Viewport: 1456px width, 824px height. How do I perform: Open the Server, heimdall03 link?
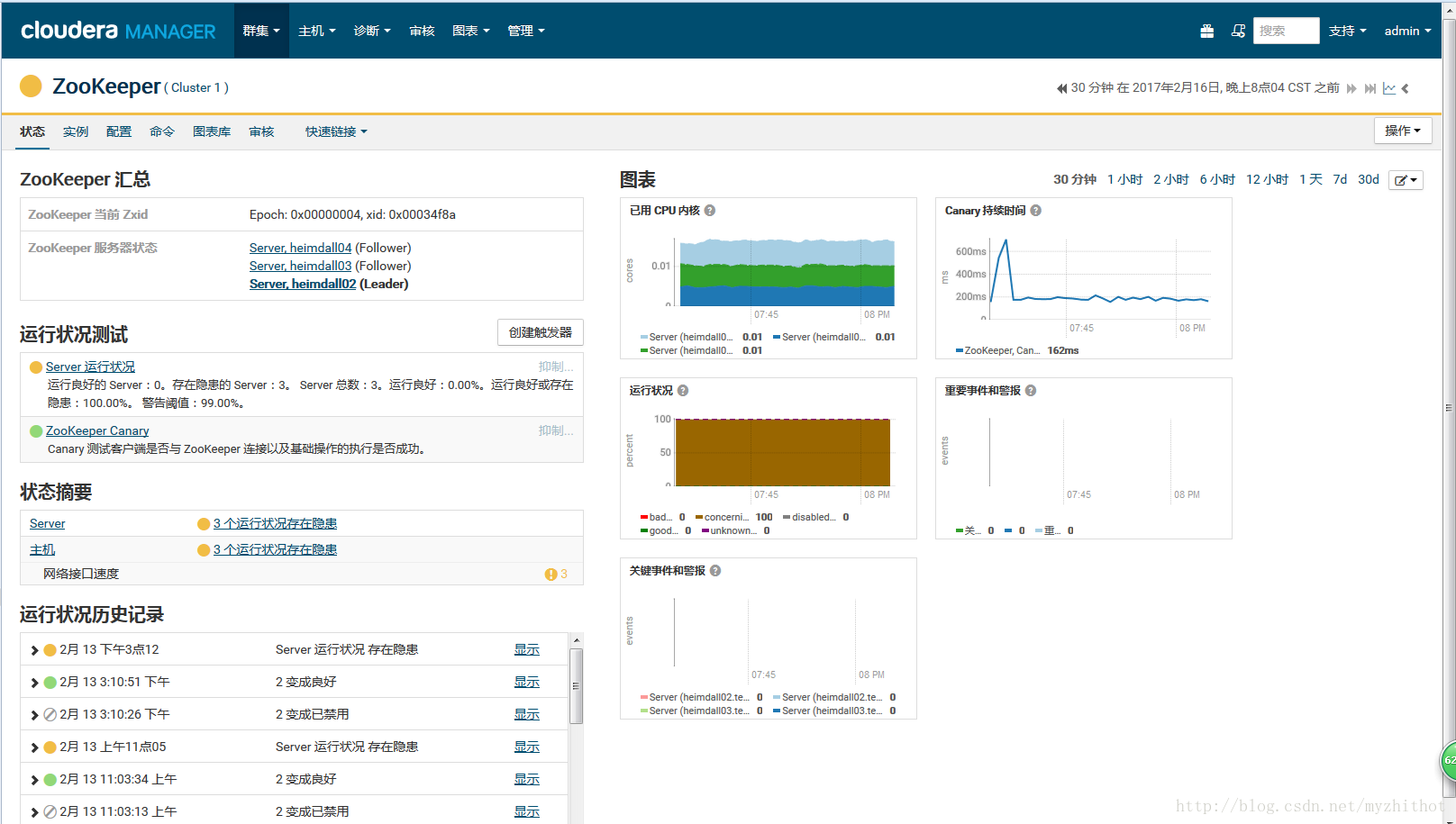(300, 266)
